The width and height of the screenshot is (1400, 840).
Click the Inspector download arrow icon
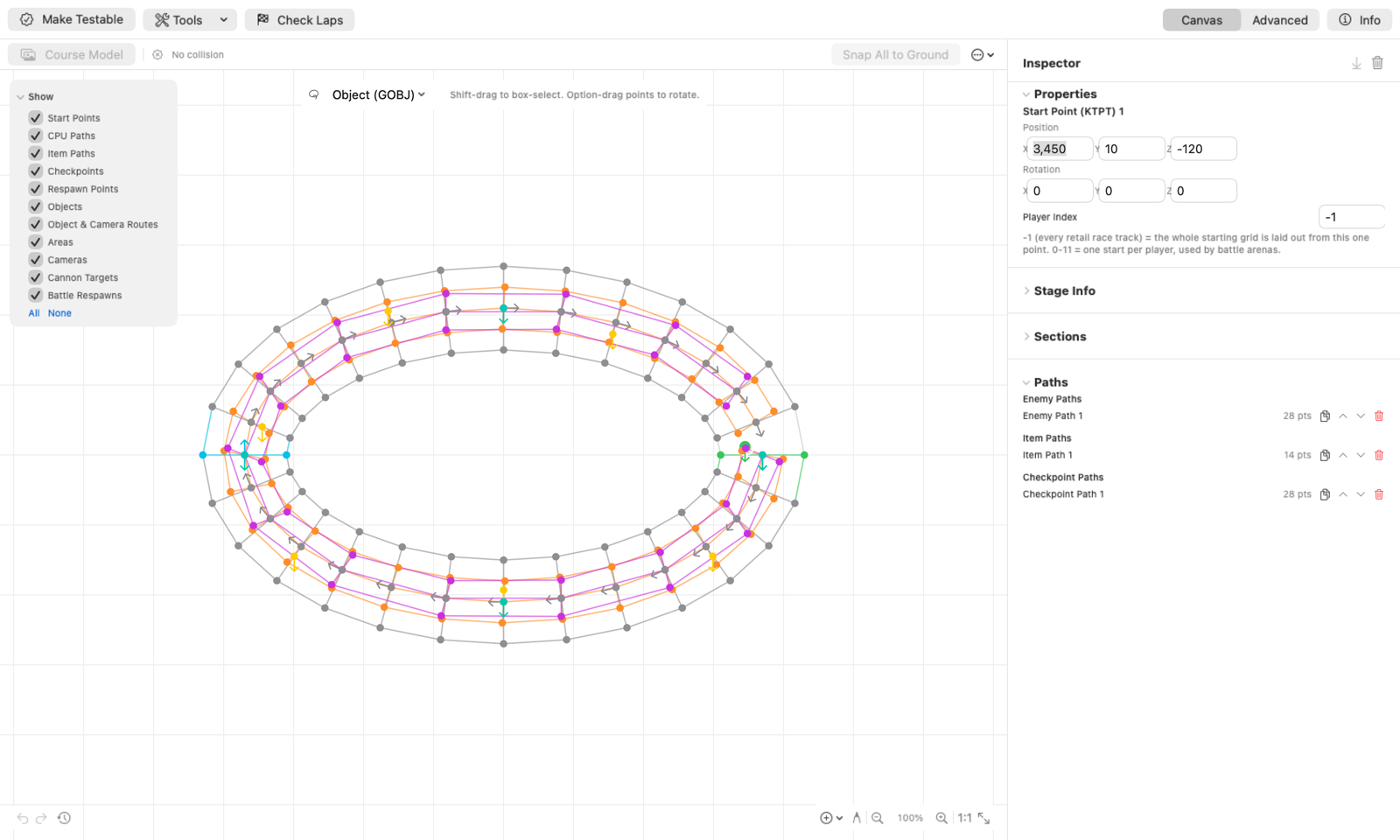tap(1356, 63)
